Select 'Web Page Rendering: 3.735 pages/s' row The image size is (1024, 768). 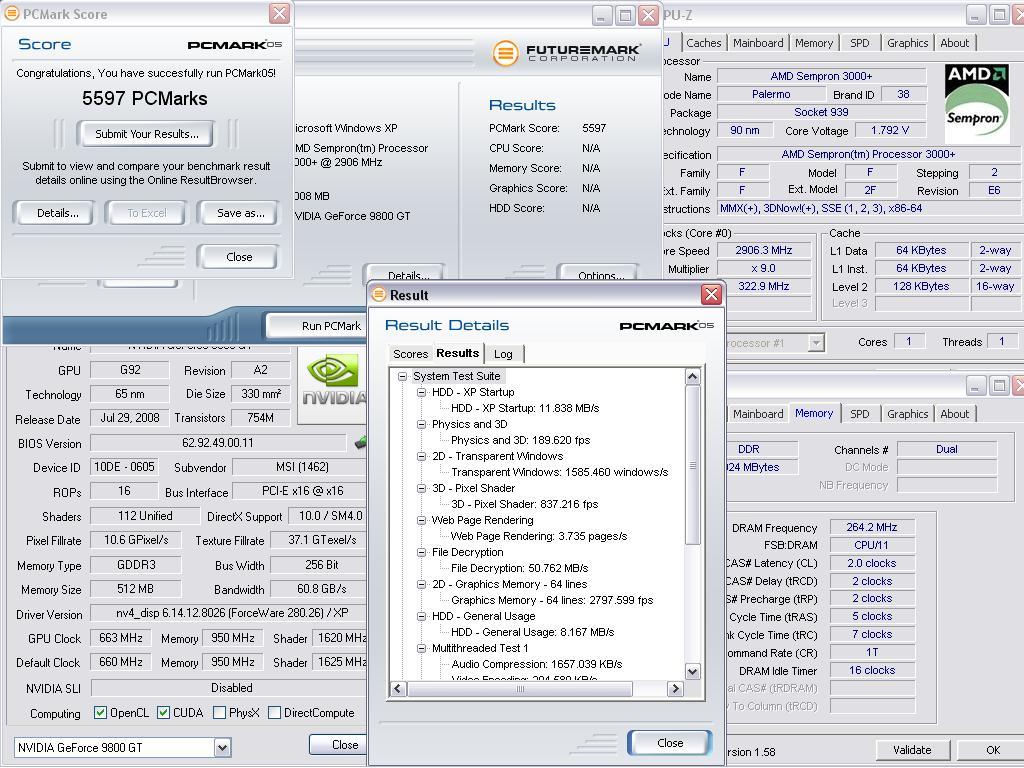[539, 536]
